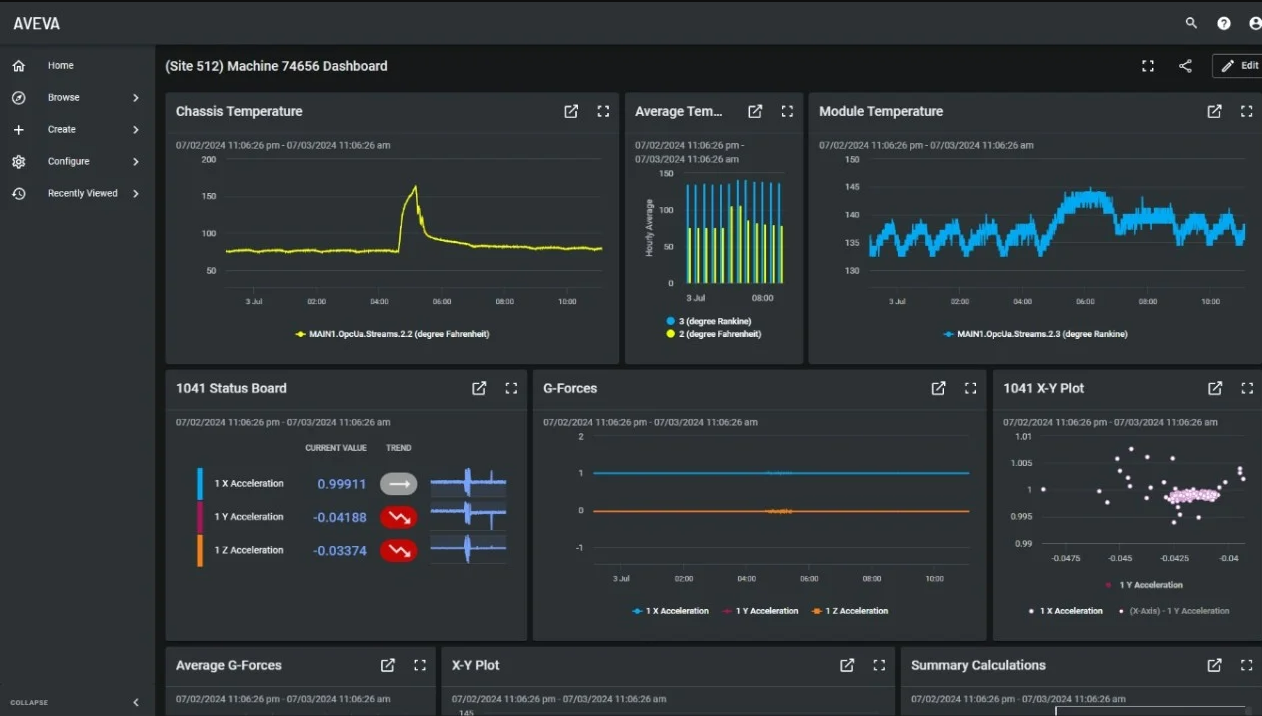Screen dimensions: 1262x716
Task: Toggle 1 Z Acceleration series in G-Forces legend
Action: 850,611
